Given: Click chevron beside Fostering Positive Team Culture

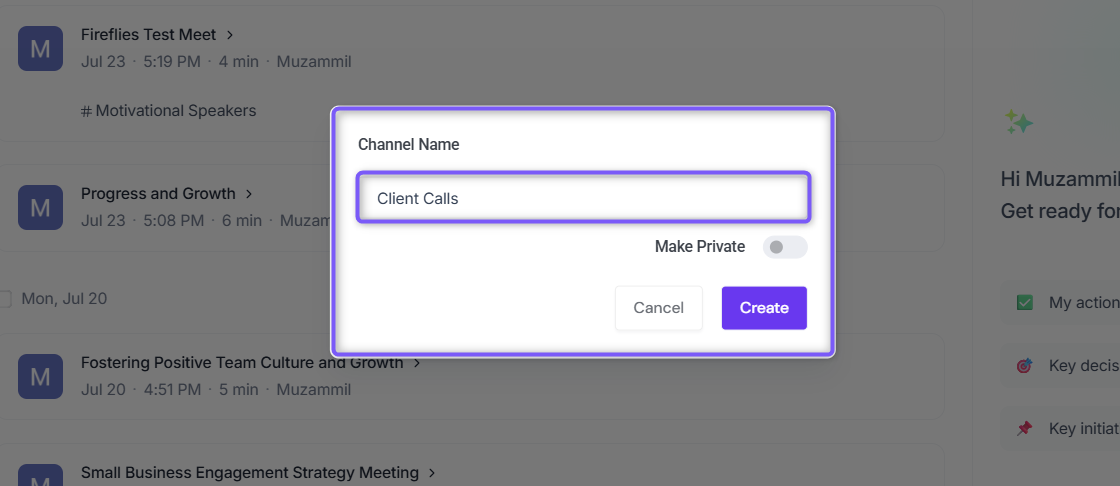Looking at the screenshot, I should (x=416, y=363).
